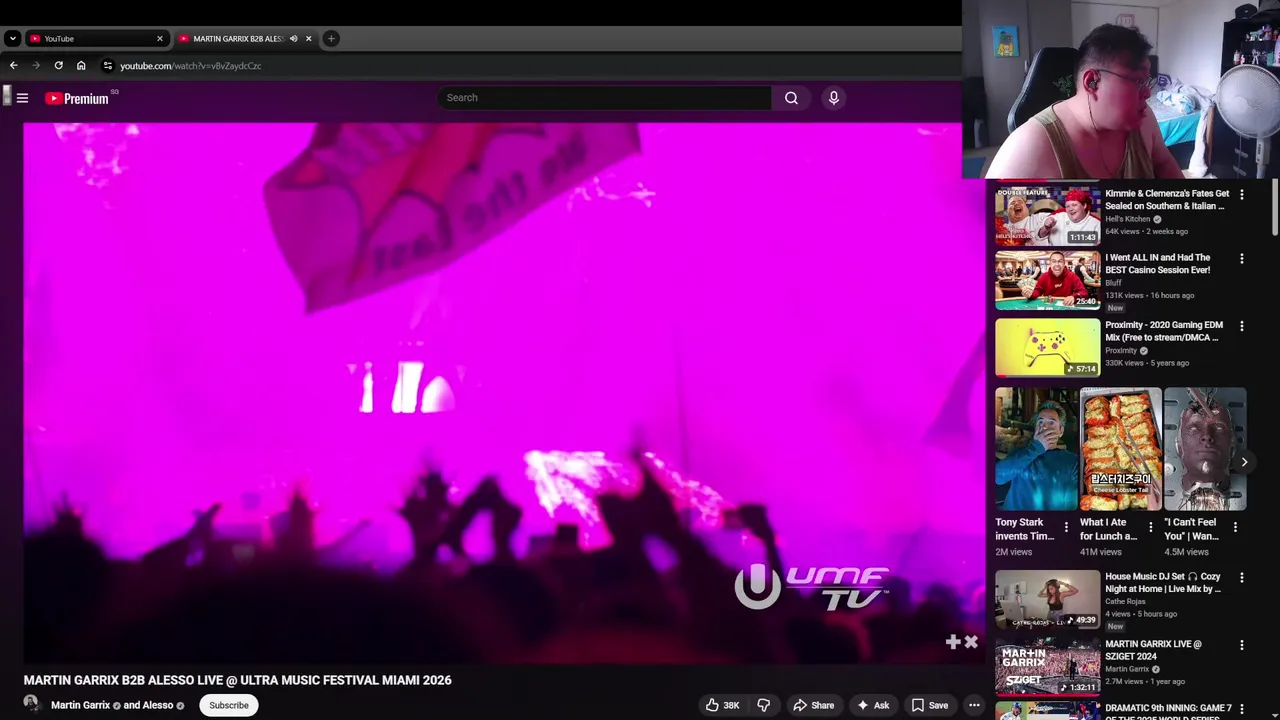
Task: Open options for Proximity Gaming EDM Mix
Action: 1242,326
